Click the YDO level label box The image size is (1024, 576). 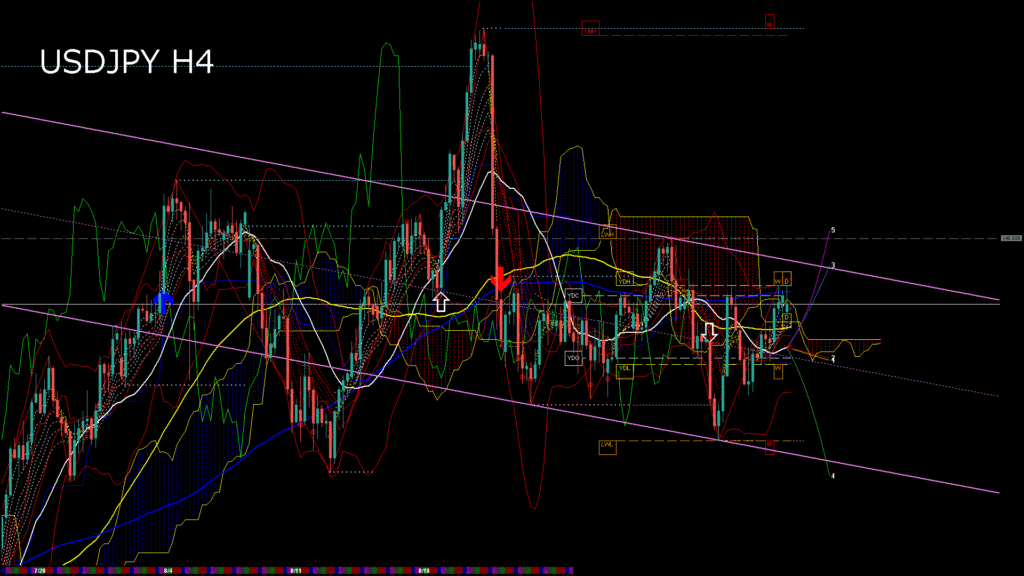point(573,357)
